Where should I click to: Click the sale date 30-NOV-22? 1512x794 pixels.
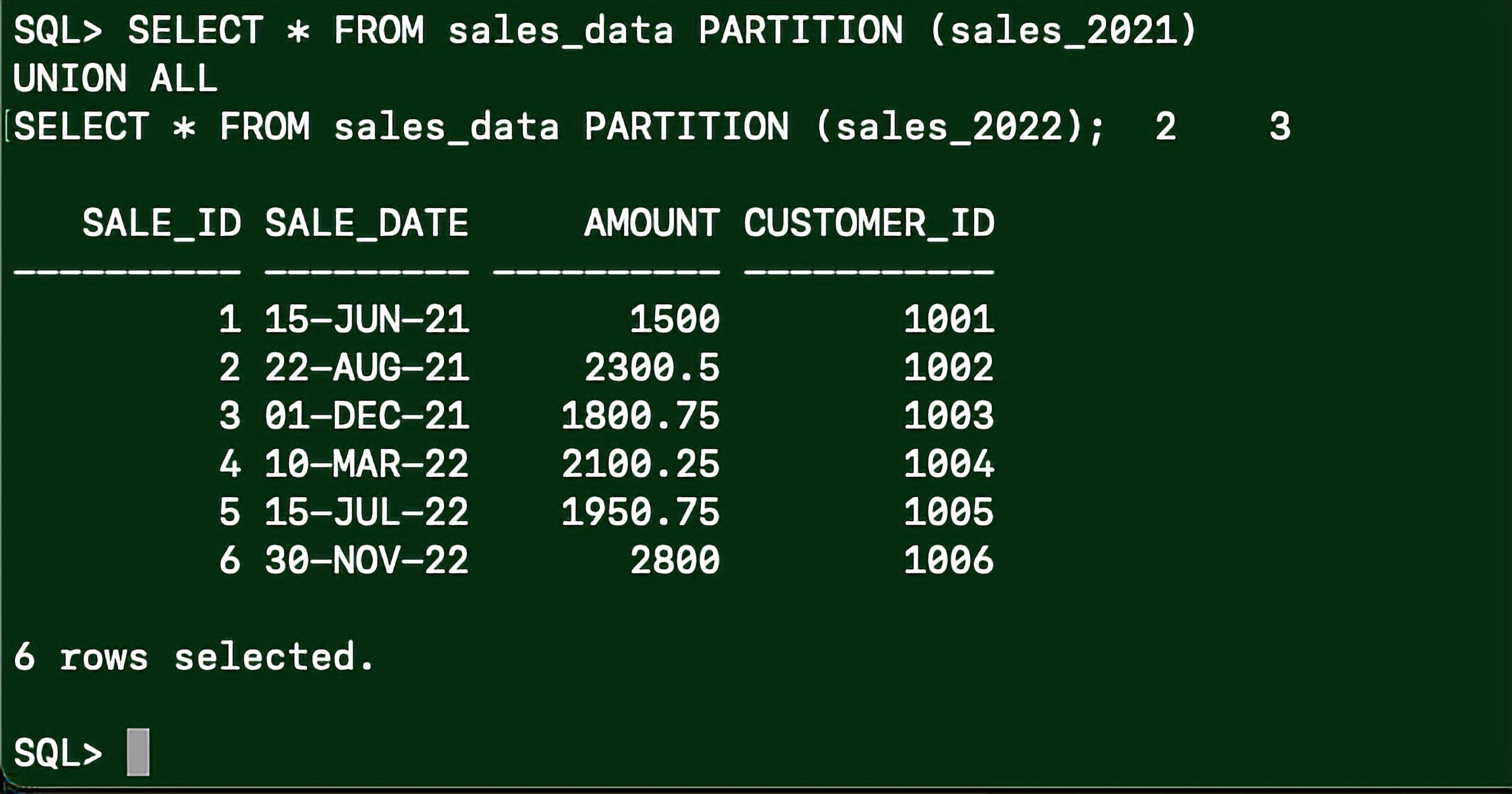pyautogui.click(x=367, y=561)
